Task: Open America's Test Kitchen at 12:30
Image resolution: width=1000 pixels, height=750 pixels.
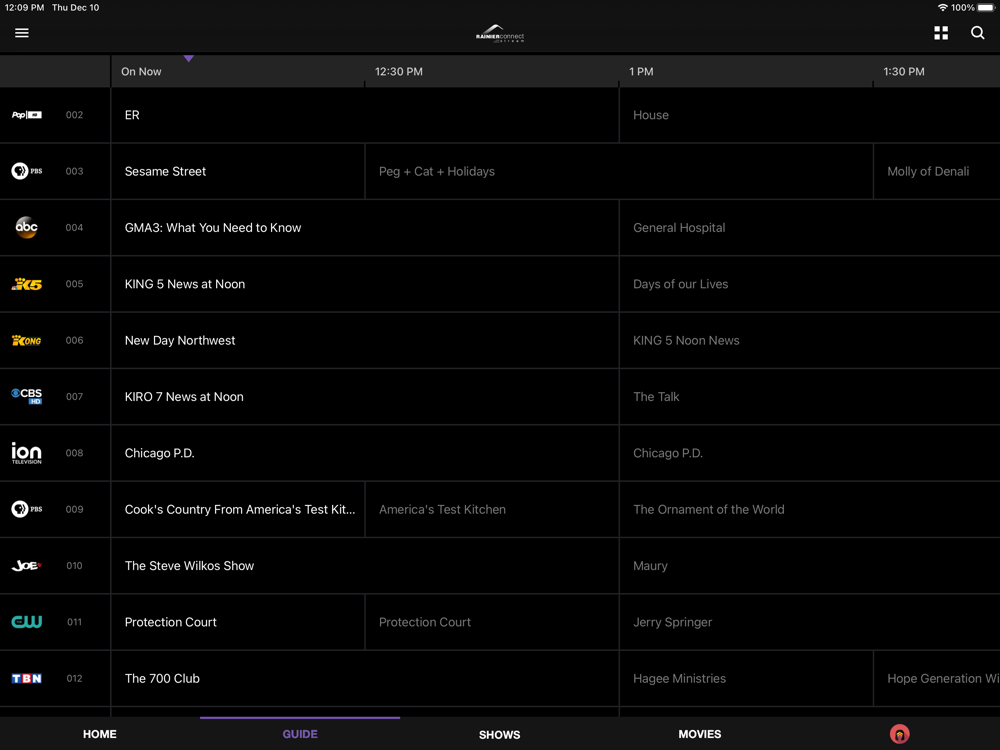Action: (x=492, y=509)
